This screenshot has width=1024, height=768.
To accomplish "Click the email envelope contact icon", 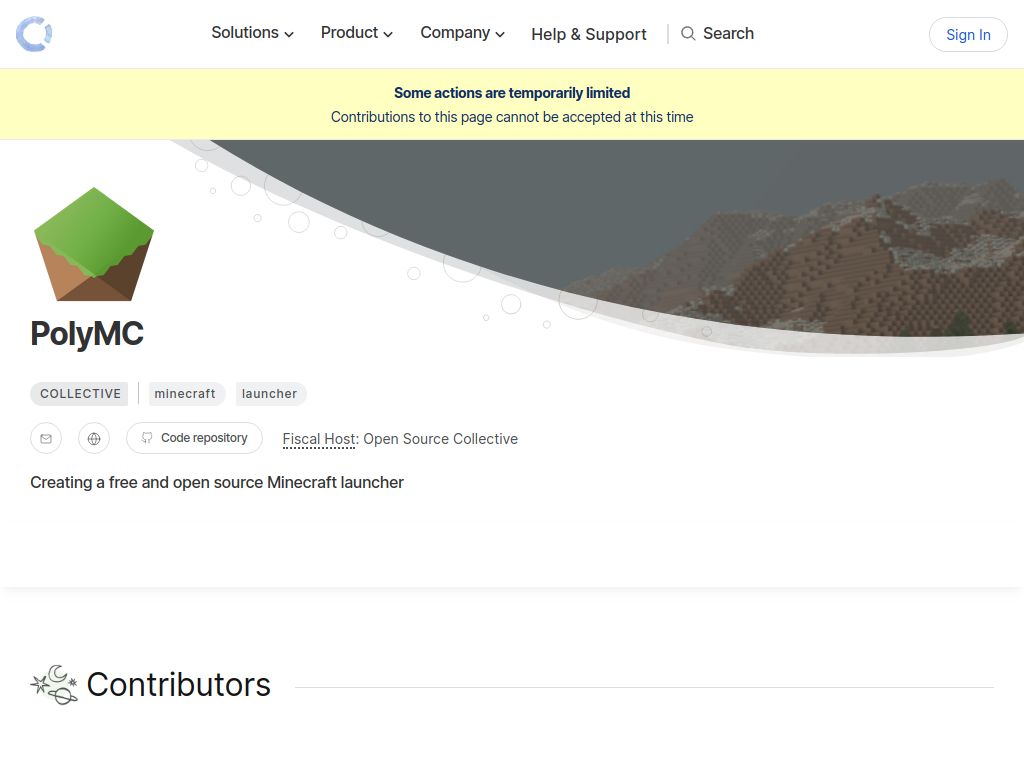I will point(46,438).
